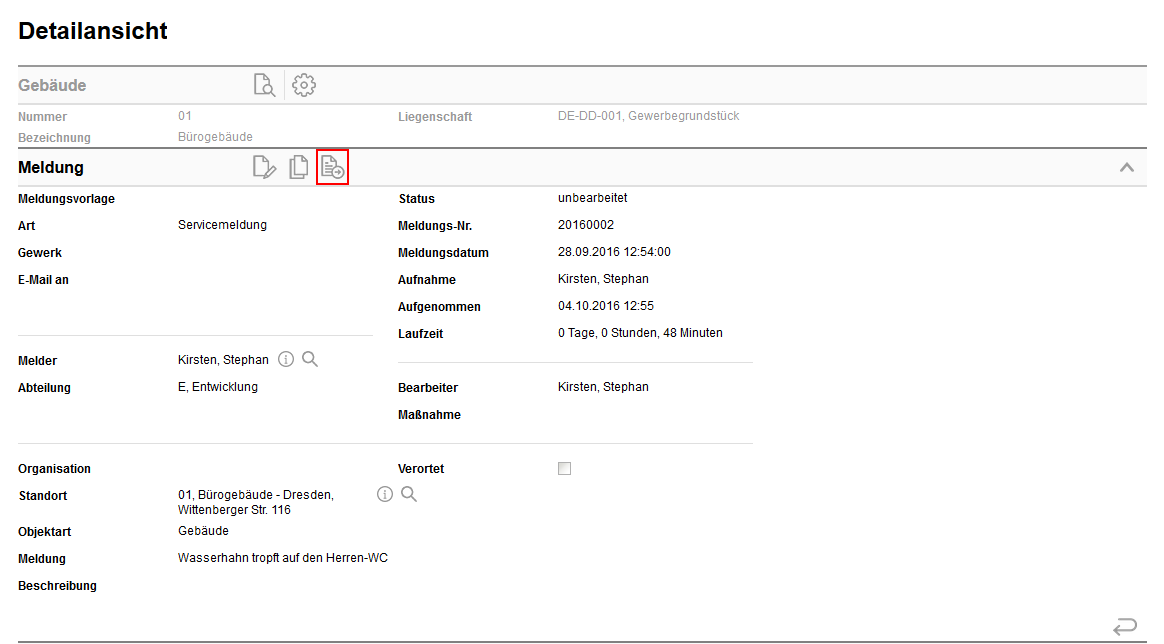
Task: Click the Meldungs-Nr. value 20160002
Action: 586,225
